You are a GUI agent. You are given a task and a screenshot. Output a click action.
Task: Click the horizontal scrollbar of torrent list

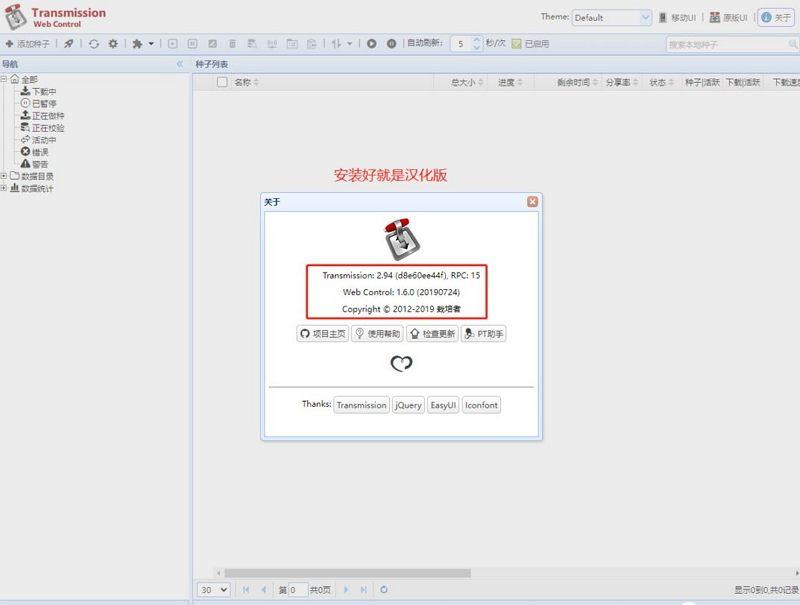(x=347, y=573)
